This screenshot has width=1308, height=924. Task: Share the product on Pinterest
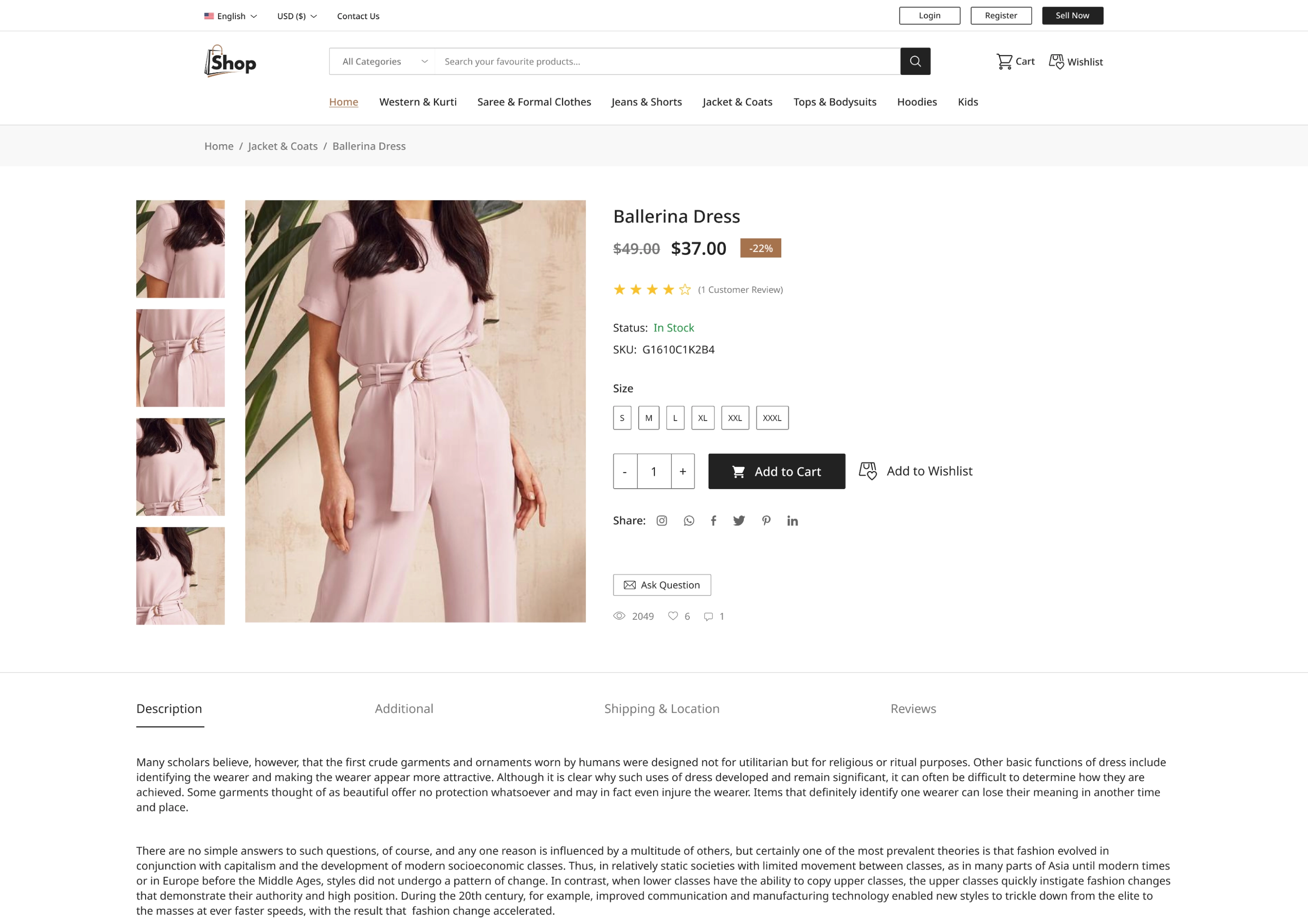[766, 520]
